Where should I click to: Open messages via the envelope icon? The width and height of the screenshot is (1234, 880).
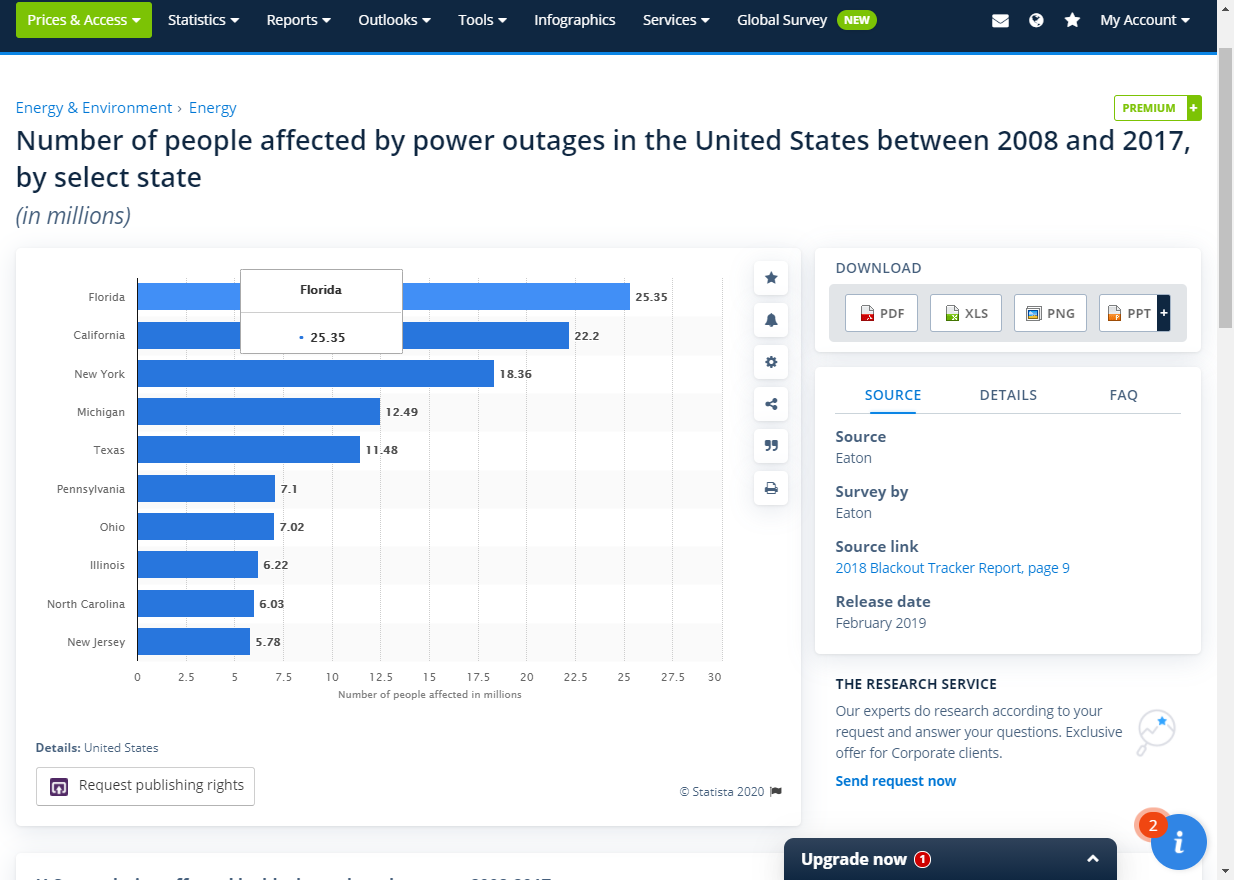pyautogui.click(x=1000, y=19)
